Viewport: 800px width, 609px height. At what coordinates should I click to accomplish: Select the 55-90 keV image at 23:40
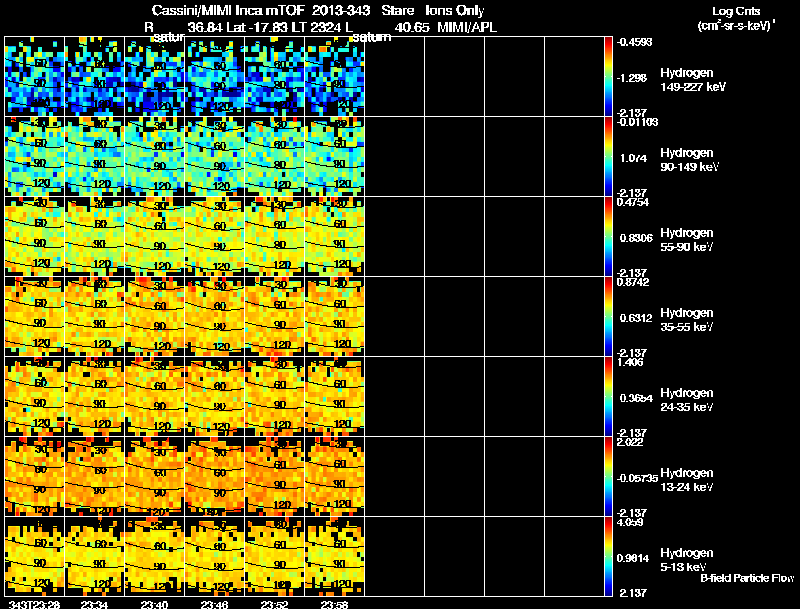point(154,237)
